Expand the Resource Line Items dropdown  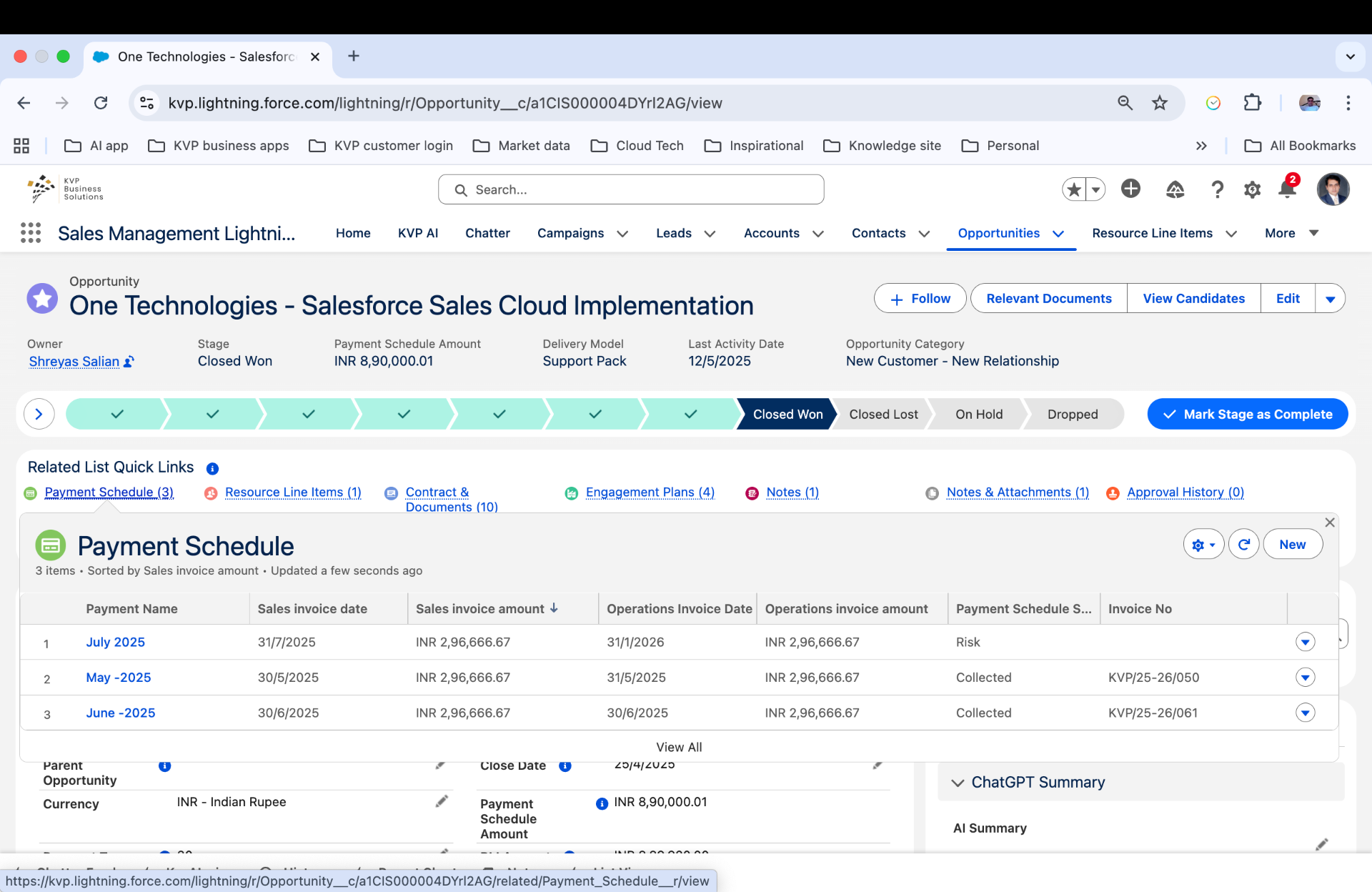click(1231, 234)
